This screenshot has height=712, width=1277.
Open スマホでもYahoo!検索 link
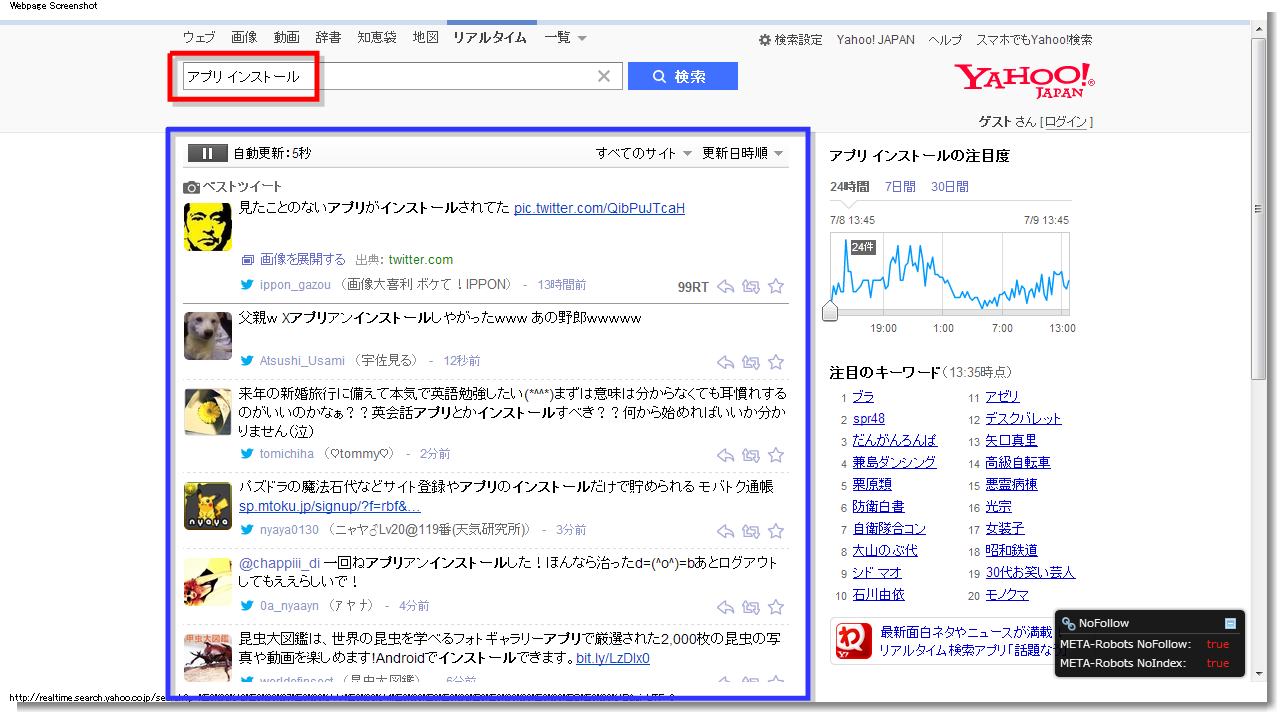(1034, 40)
